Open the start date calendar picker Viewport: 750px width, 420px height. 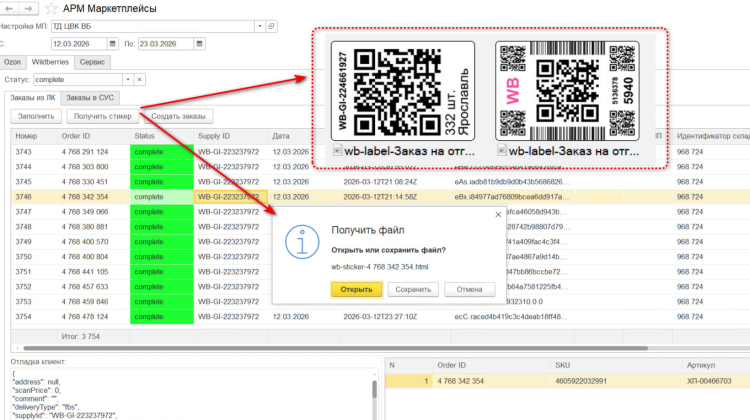tap(112, 44)
